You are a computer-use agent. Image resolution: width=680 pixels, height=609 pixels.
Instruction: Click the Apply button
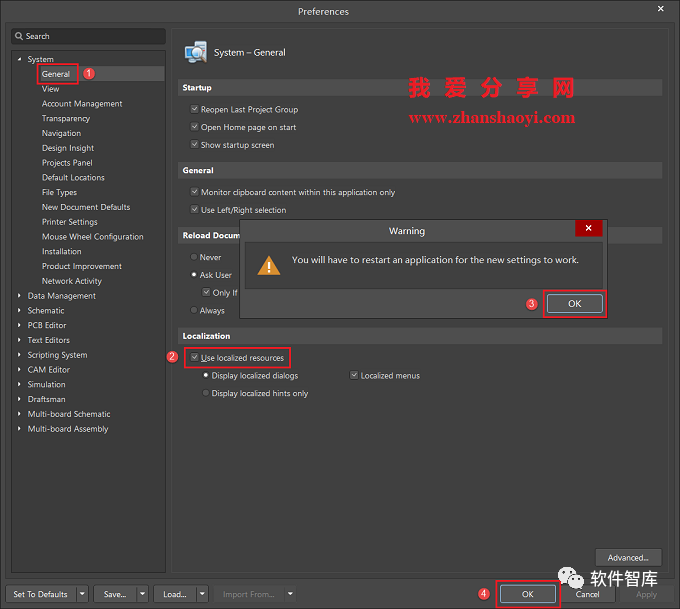click(x=646, y=594)
